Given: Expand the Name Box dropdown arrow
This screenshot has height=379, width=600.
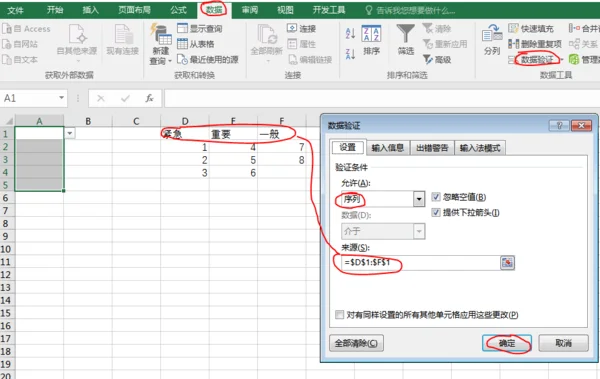Looking at the screenshot, I should tap(61, 98).
